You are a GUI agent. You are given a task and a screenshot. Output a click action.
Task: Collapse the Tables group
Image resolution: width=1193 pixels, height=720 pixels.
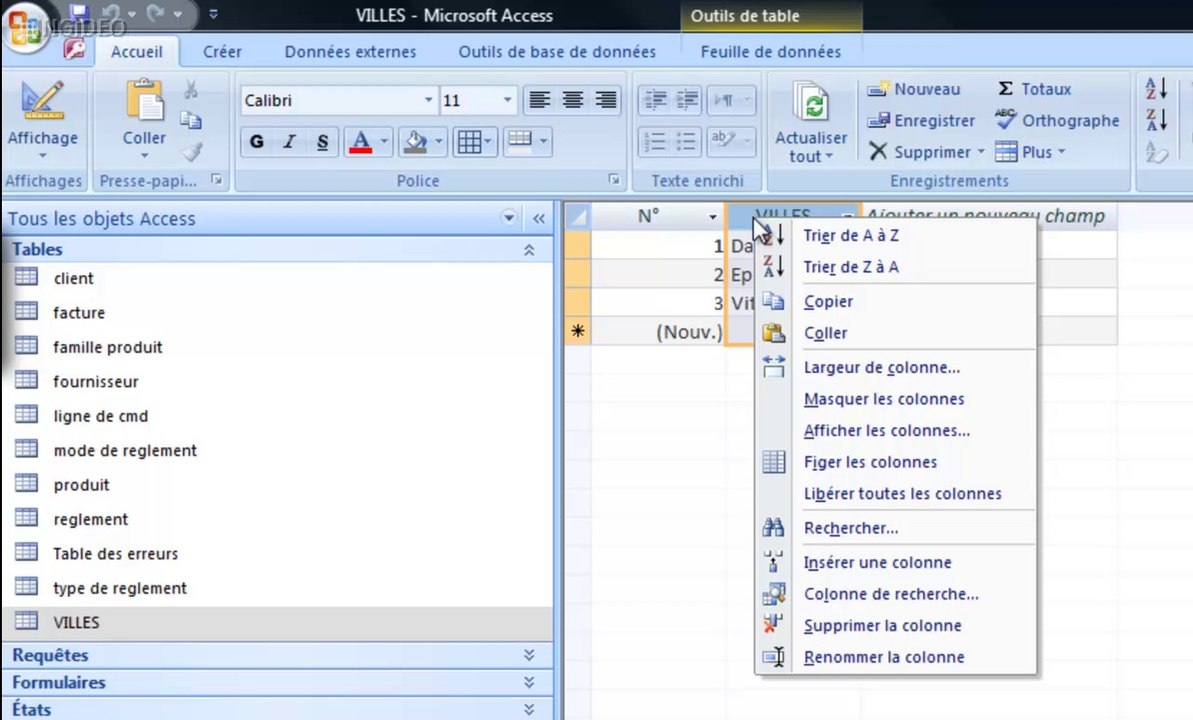tap(529, 250)
